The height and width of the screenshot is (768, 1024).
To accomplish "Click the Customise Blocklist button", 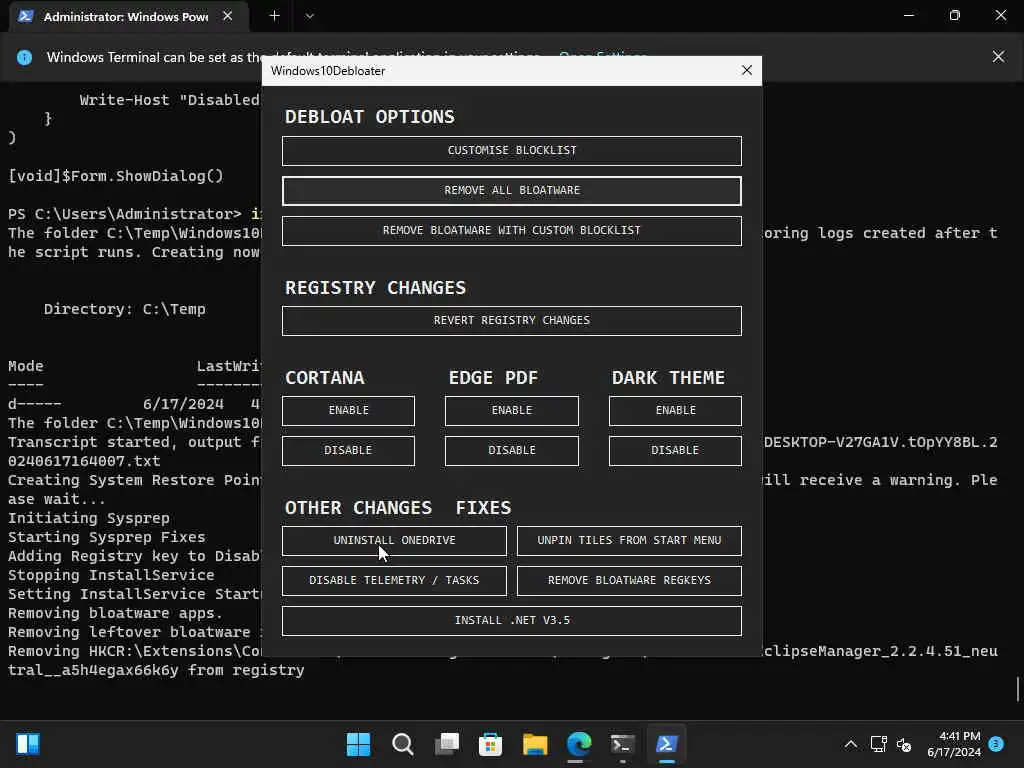I will 511,150.
